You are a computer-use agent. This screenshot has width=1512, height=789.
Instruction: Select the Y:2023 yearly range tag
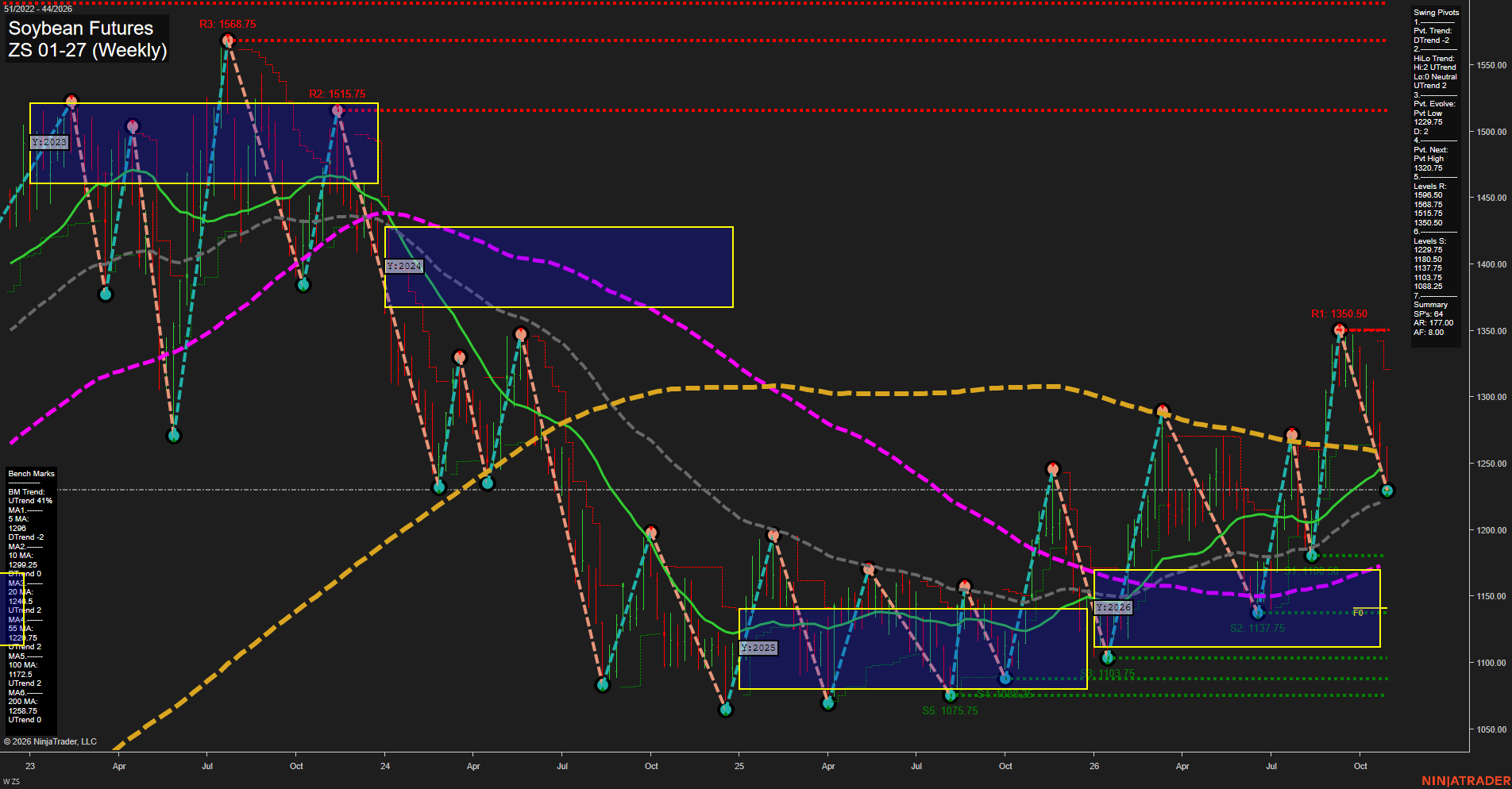pyautogui.click(x=49, y=143)
